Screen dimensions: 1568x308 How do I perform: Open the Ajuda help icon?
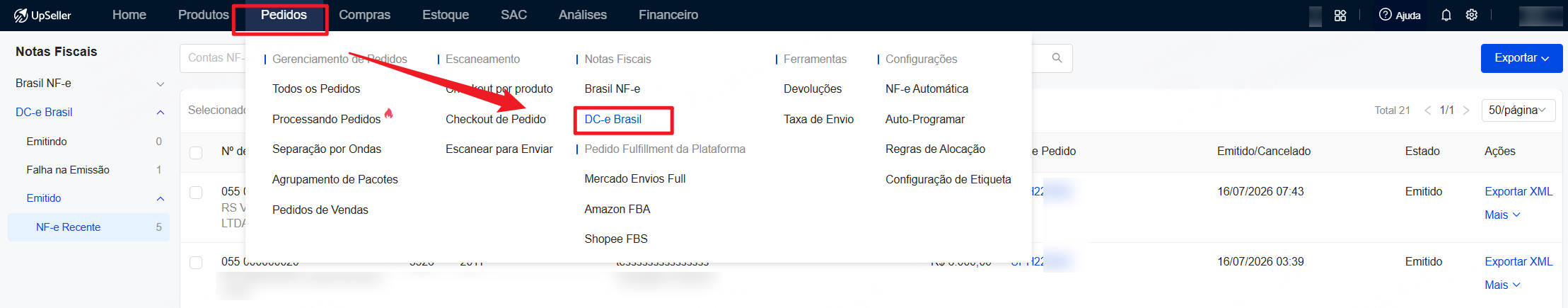(x=1386, y=15)
